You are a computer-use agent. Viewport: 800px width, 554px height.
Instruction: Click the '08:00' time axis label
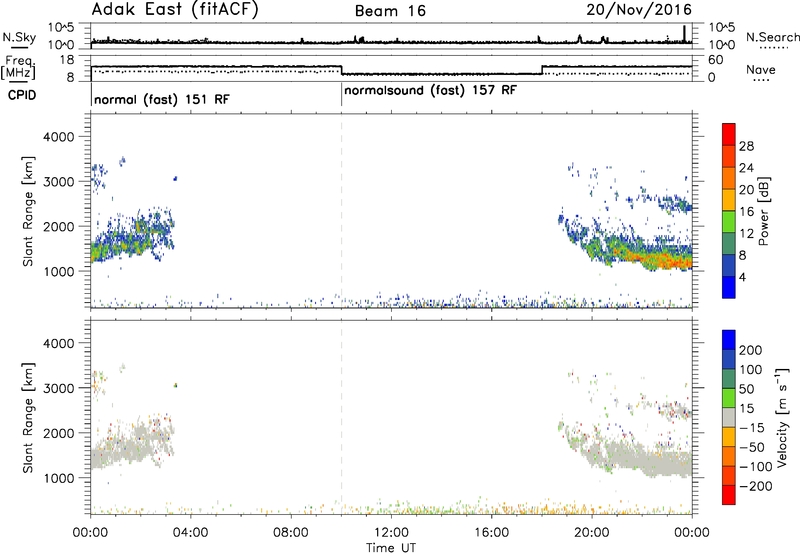pos(291,533)
